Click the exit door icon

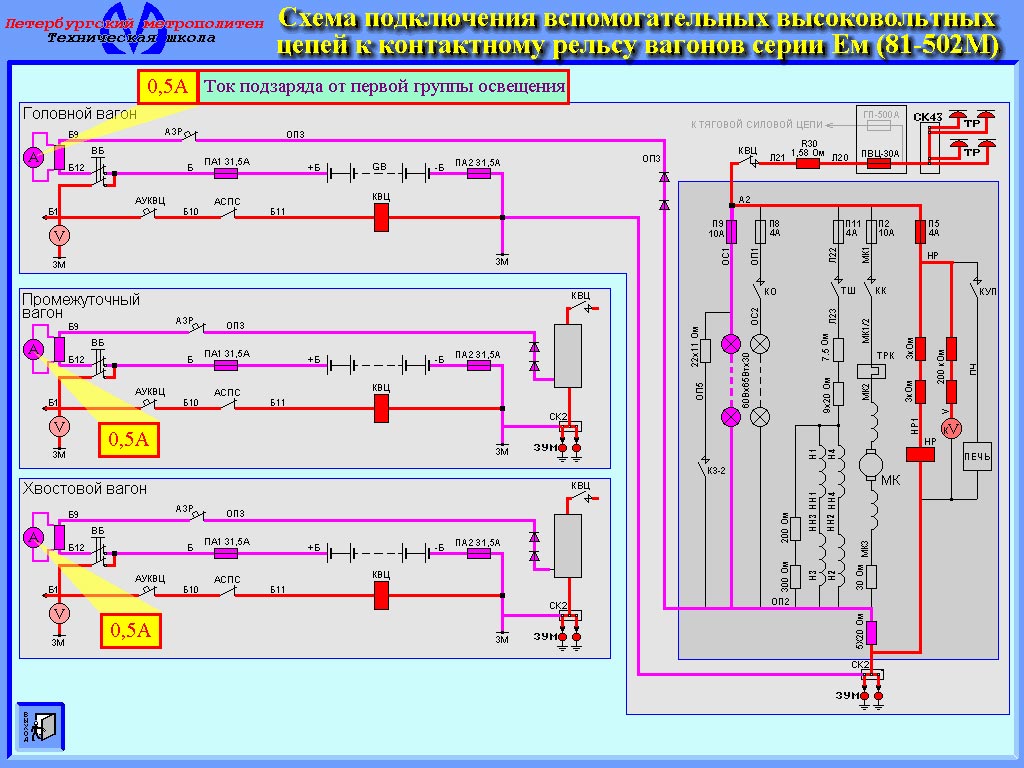click(39, 727)
